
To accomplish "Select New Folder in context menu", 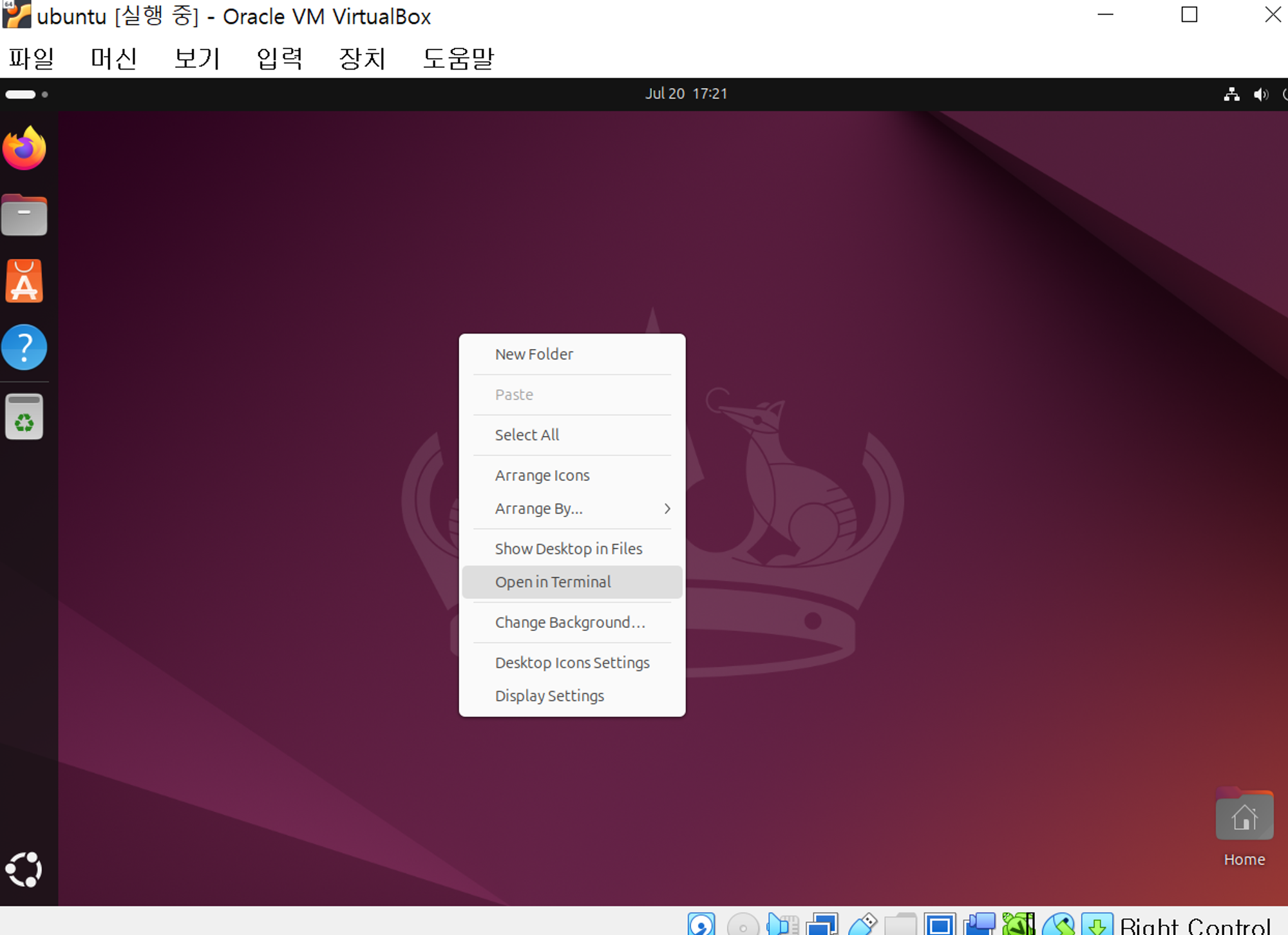I will 534,354.
